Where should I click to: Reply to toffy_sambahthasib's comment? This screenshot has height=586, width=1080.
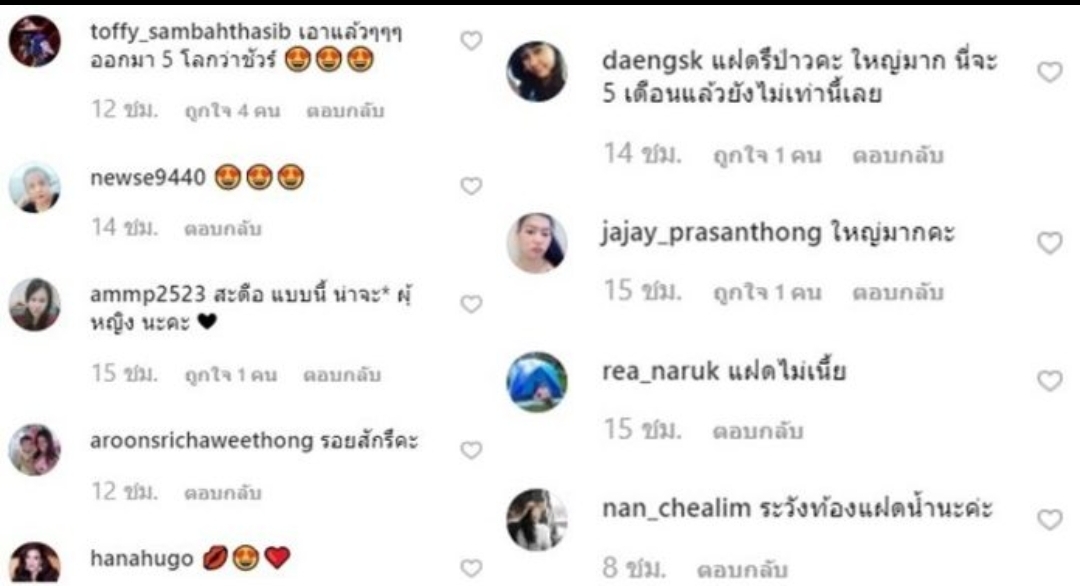pyautogui.click(x=345, y=110)
